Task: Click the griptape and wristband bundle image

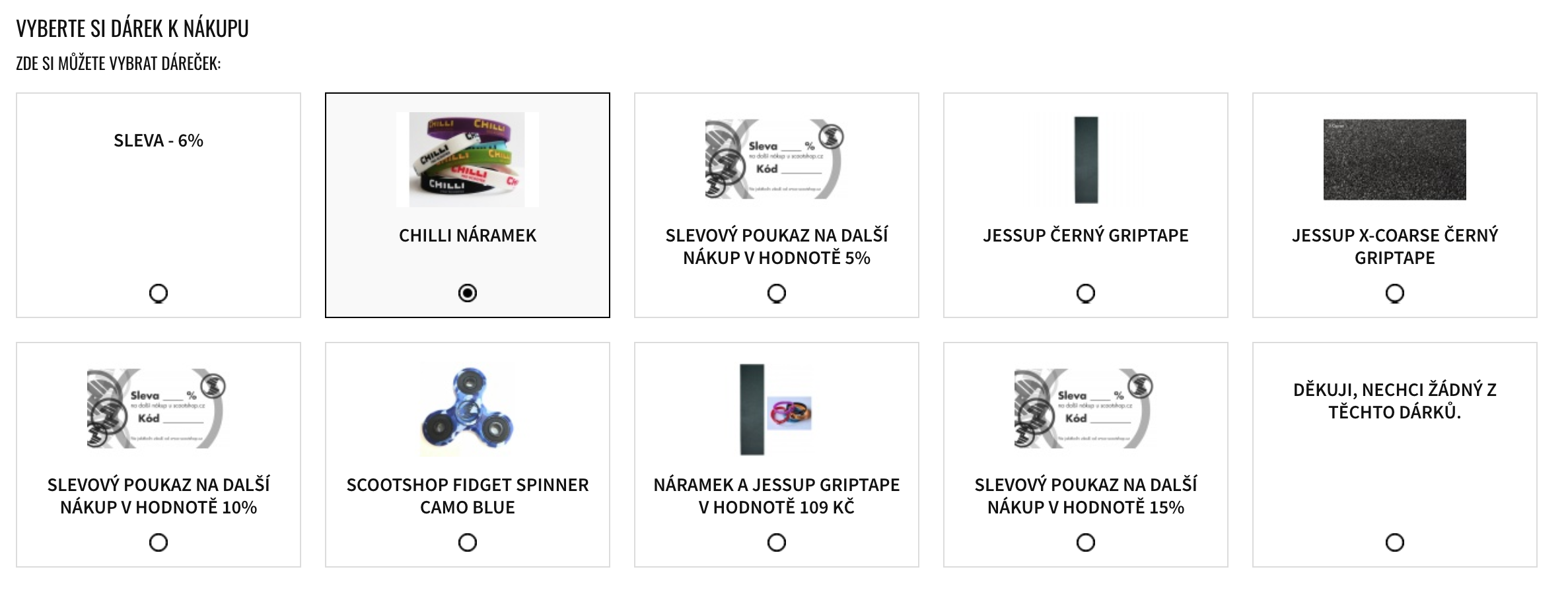Action: tap(775, 410)
